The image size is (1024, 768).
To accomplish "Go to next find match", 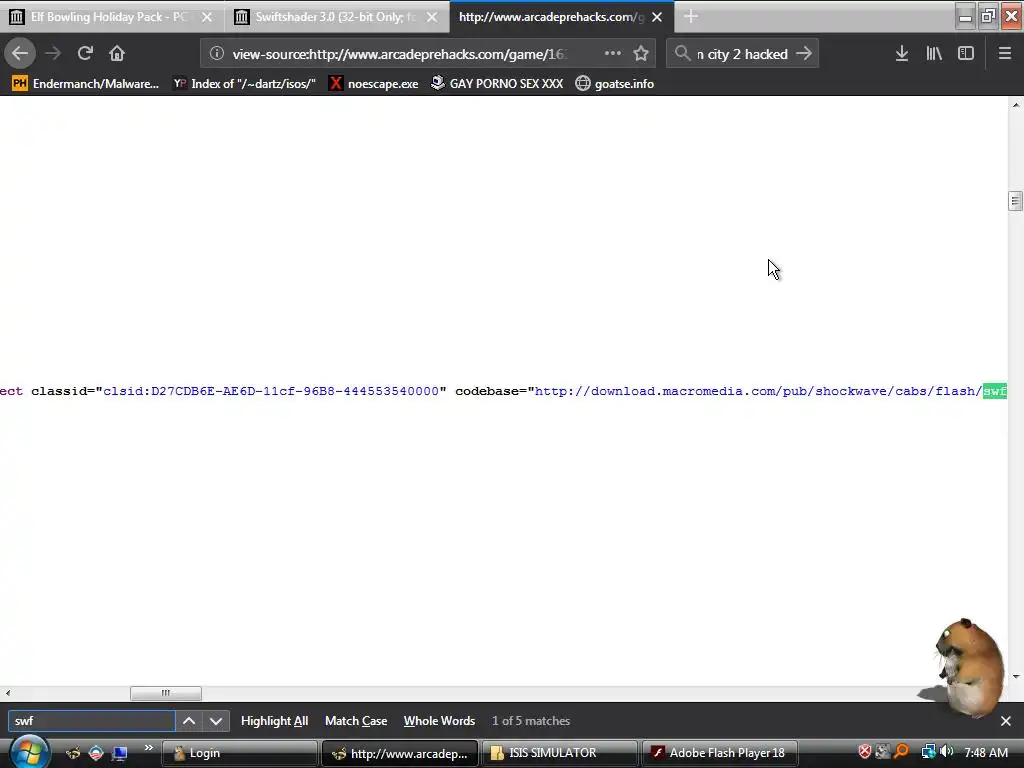I will coord(216,721).
